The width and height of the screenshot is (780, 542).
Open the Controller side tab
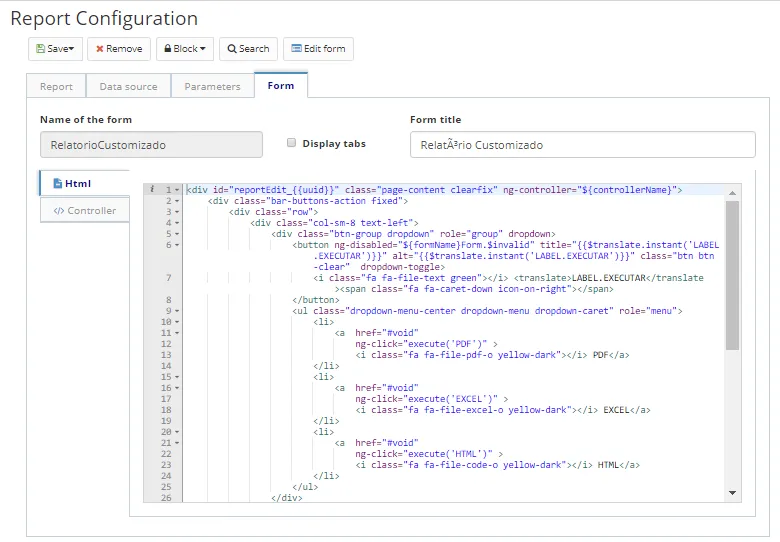click(85, 210)
